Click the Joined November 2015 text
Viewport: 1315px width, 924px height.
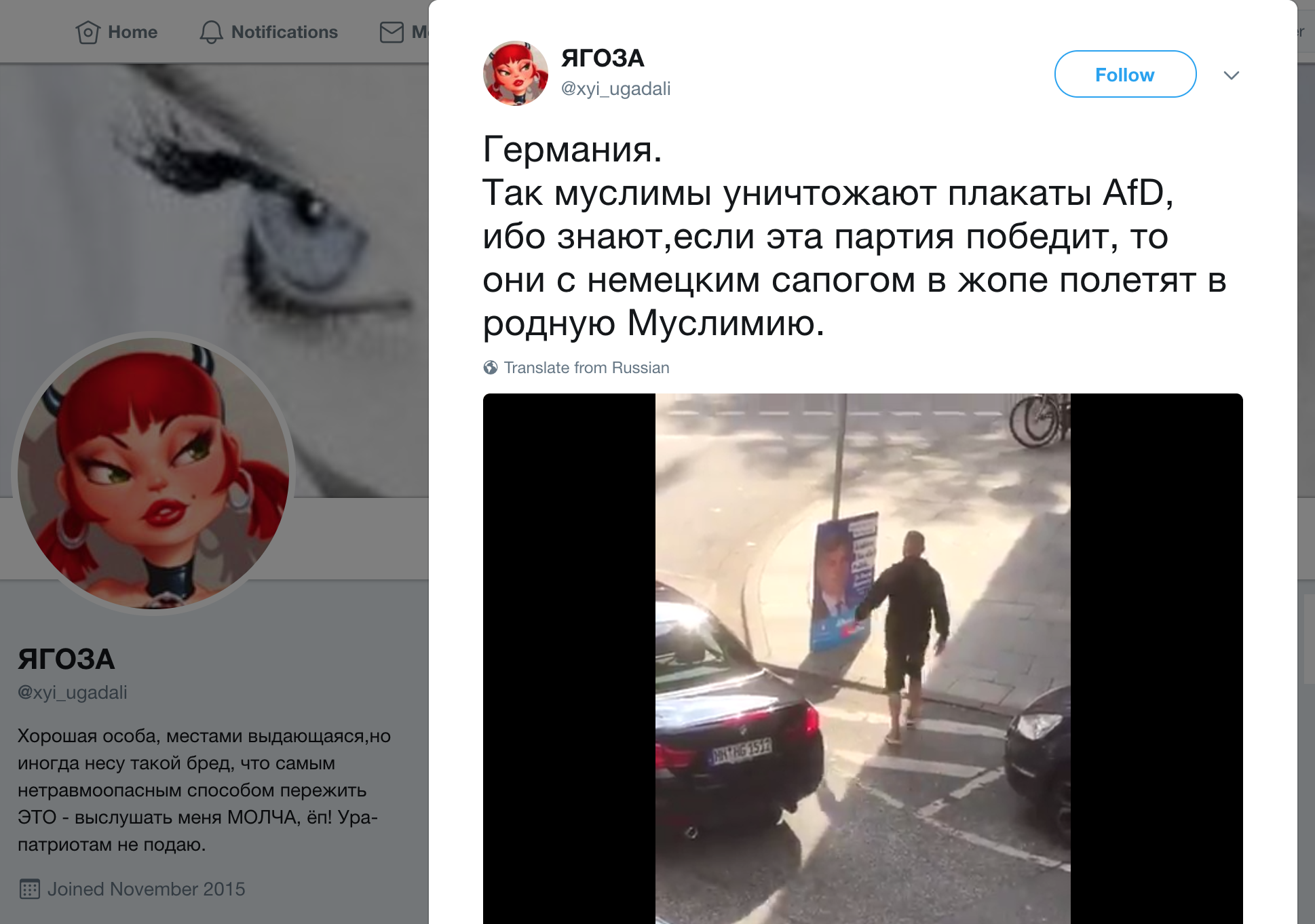tap(147, 889)
